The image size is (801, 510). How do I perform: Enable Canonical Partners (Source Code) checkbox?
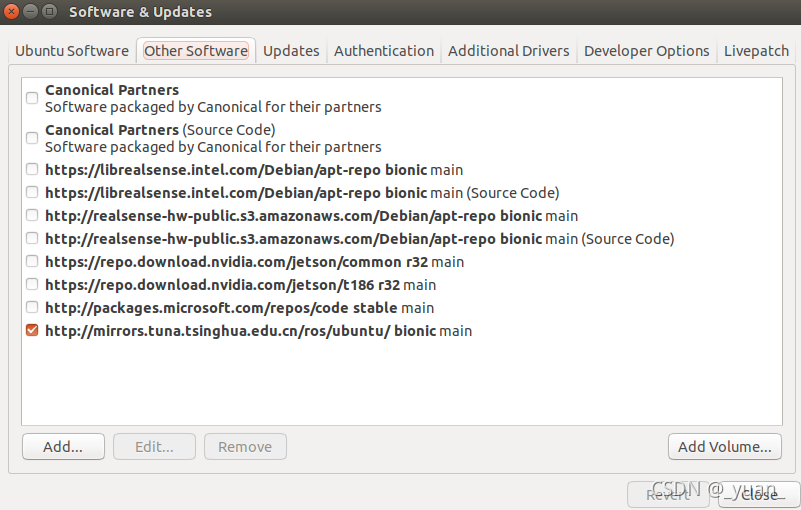[x=32, y=138]
